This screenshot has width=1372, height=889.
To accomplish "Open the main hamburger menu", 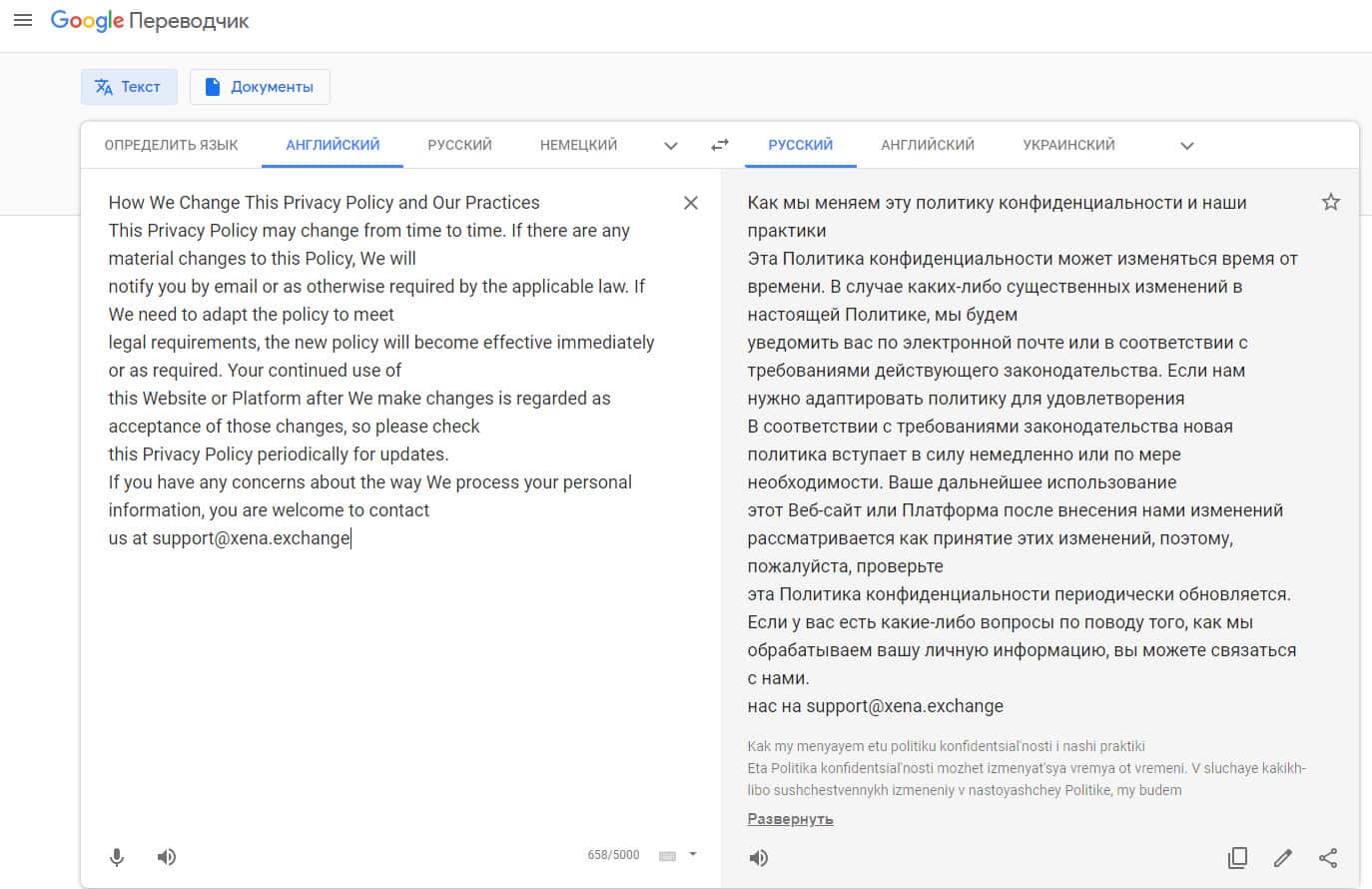I will coord(23,20).
